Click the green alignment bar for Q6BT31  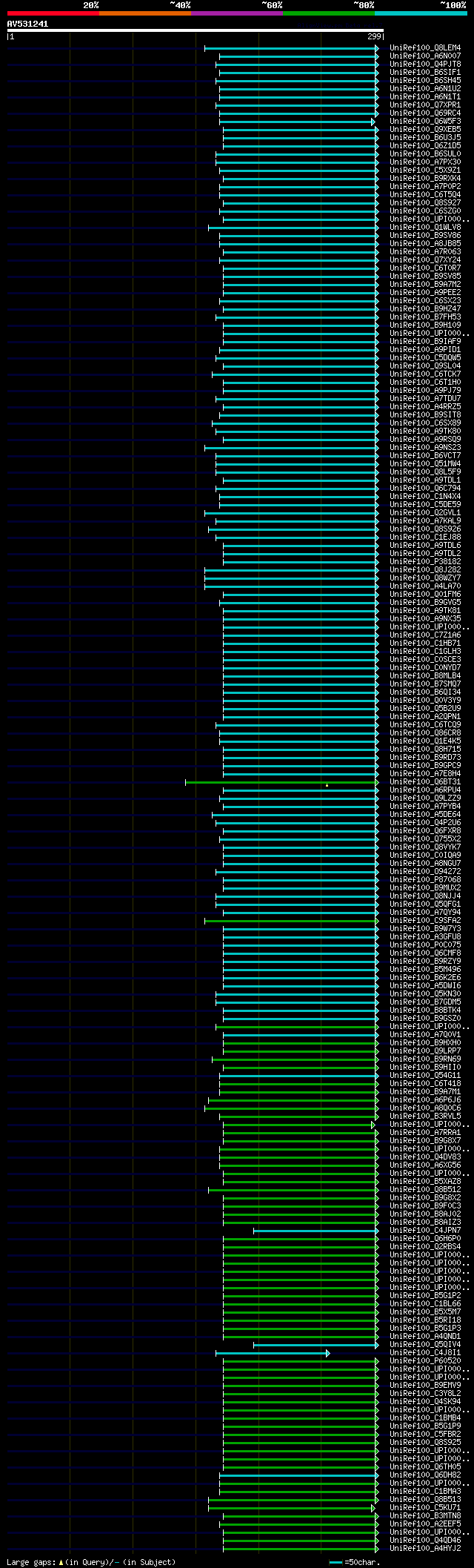click(x=281, y=782)
